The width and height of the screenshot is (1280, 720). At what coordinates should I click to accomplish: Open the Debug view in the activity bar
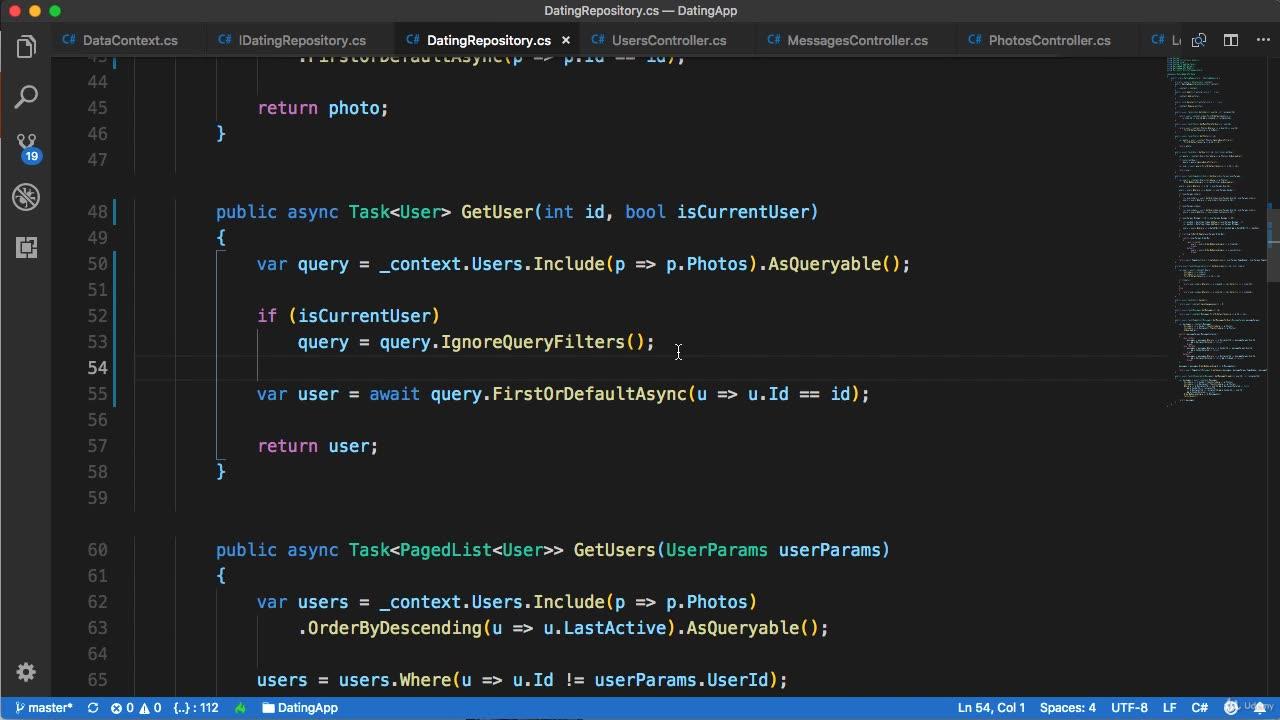(26, 197)
